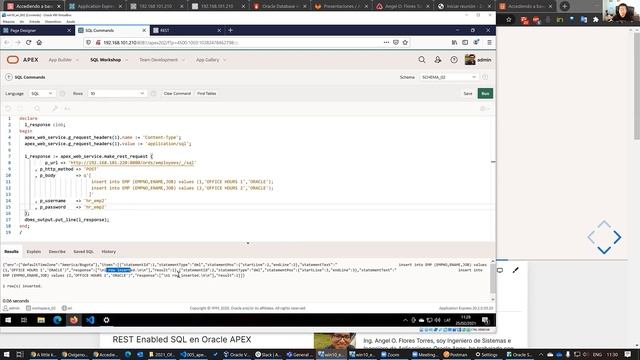Image resolution: width=640 pixels, height=360 pixels.
Task: Click the right arrow of the navigation diamond
Action: coord(617,238)
